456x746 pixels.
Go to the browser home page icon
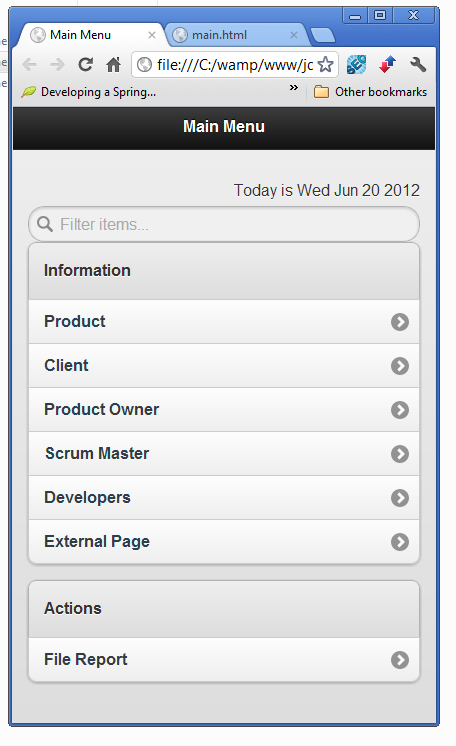coord(114,64)
